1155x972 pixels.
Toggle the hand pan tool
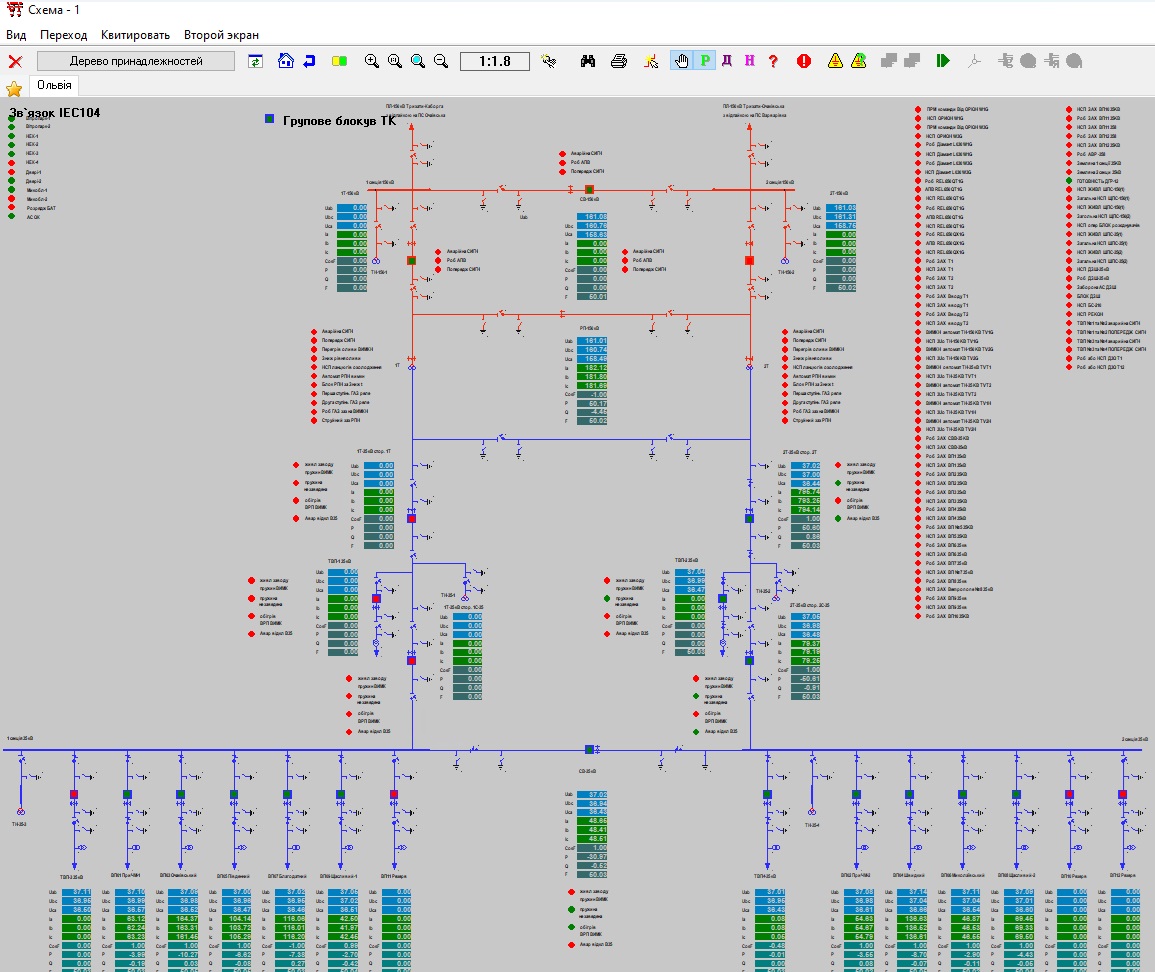(682, 61)
